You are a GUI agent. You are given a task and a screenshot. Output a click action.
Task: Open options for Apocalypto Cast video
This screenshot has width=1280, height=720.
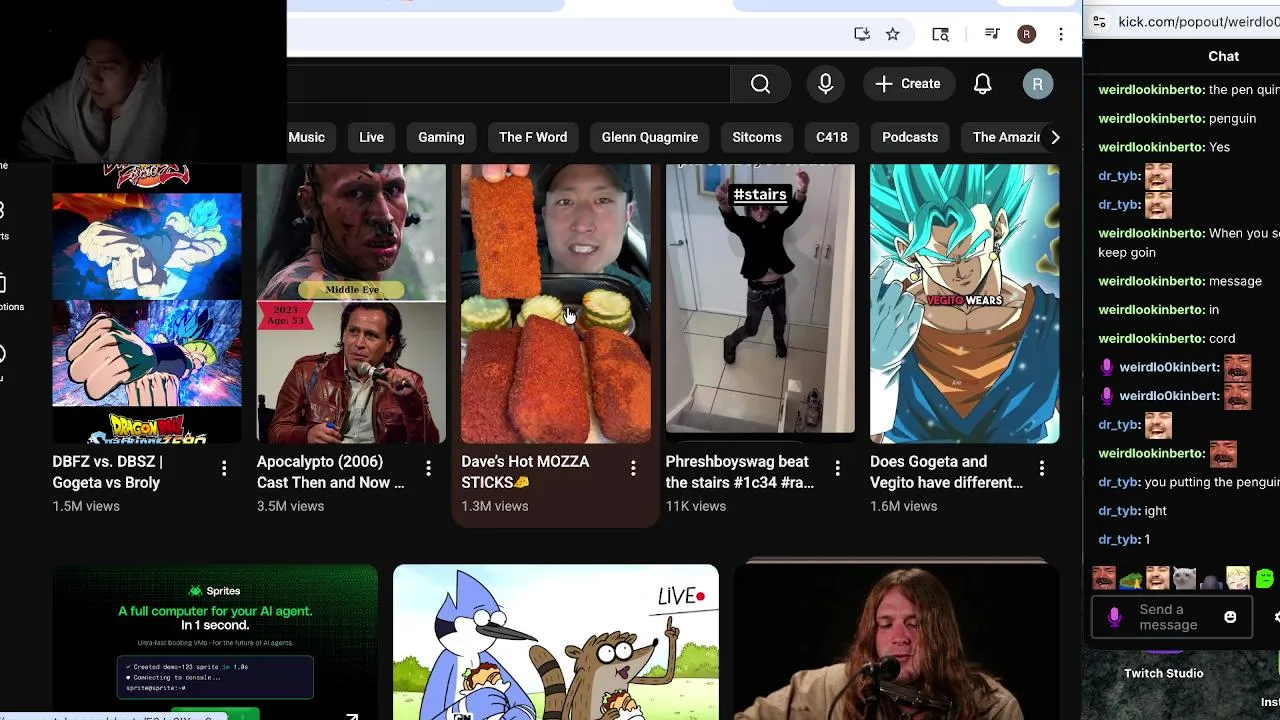428,468
